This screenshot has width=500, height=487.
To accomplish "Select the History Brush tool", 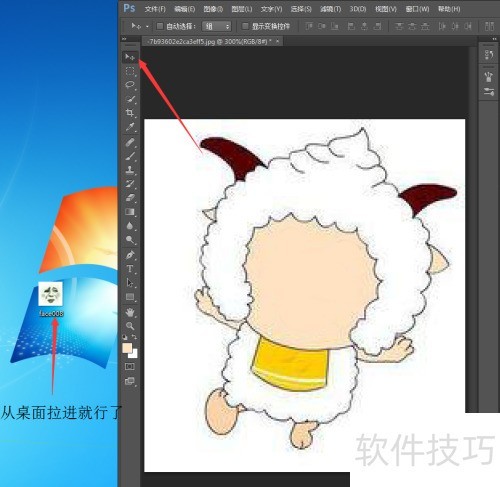I will click(x=130, y=184).
